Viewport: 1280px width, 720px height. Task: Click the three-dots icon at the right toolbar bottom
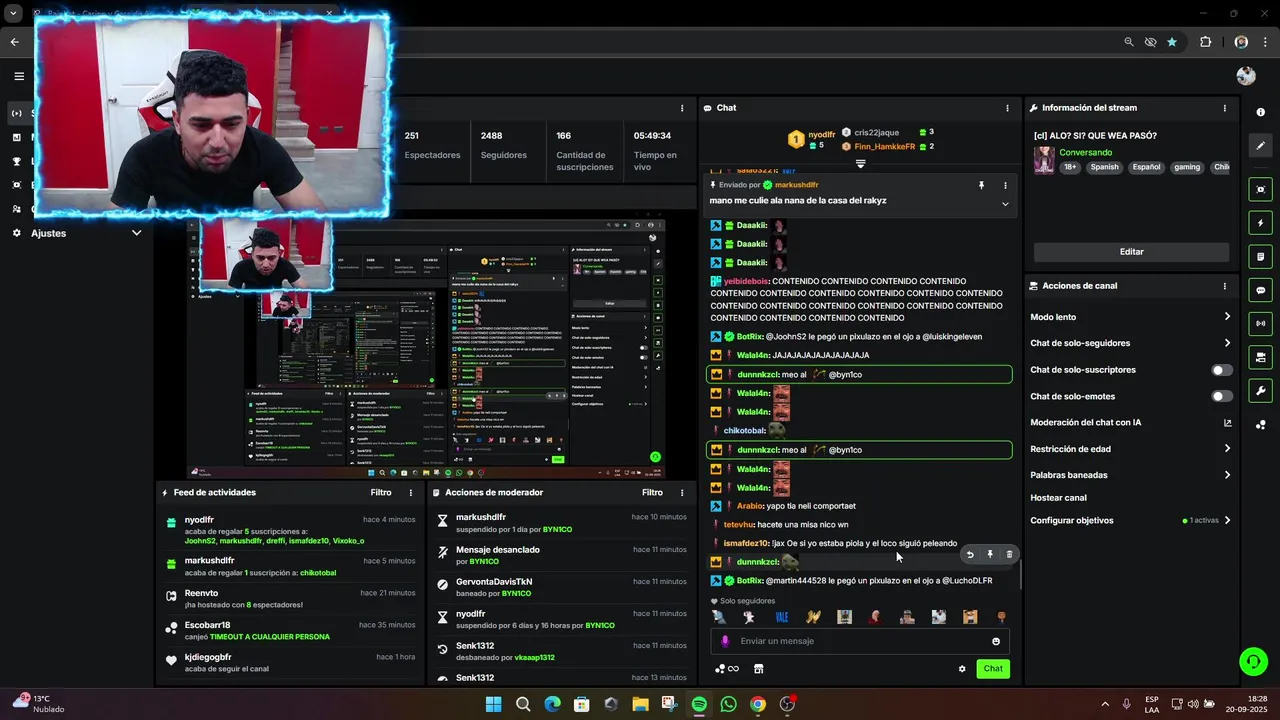point(1261,425)
